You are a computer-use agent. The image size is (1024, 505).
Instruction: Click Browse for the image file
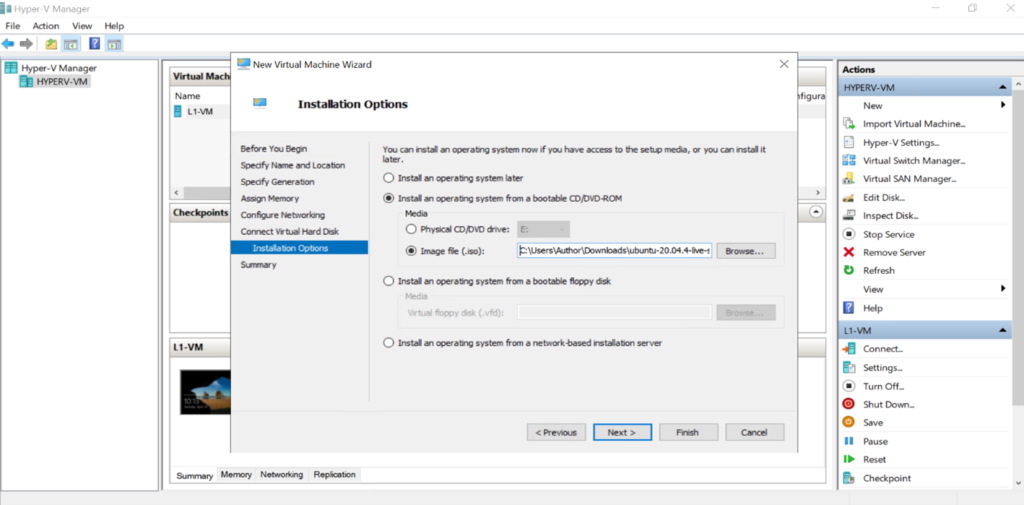coord(746,251)
